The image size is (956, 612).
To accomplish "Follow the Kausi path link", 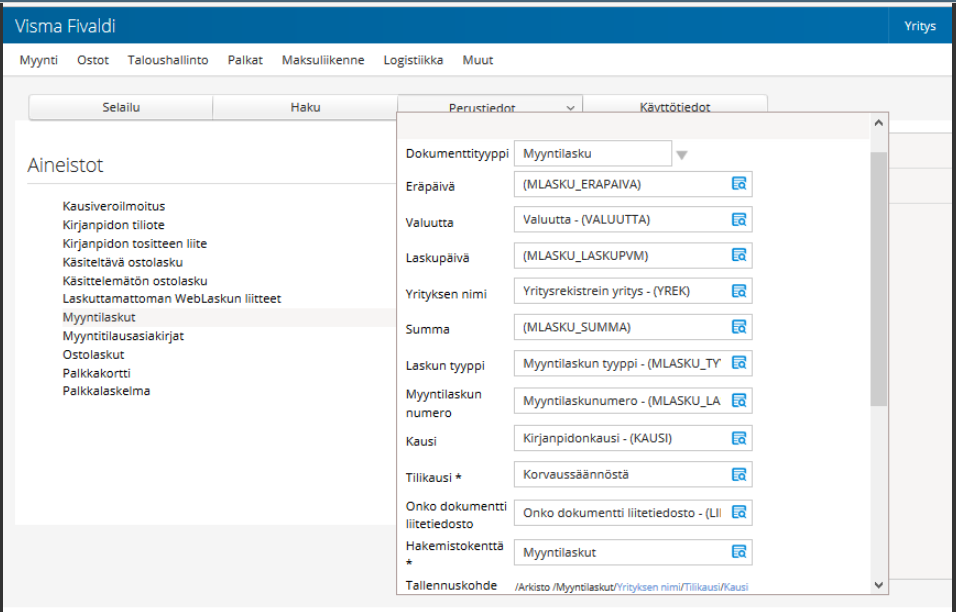I will coord(736,587).
